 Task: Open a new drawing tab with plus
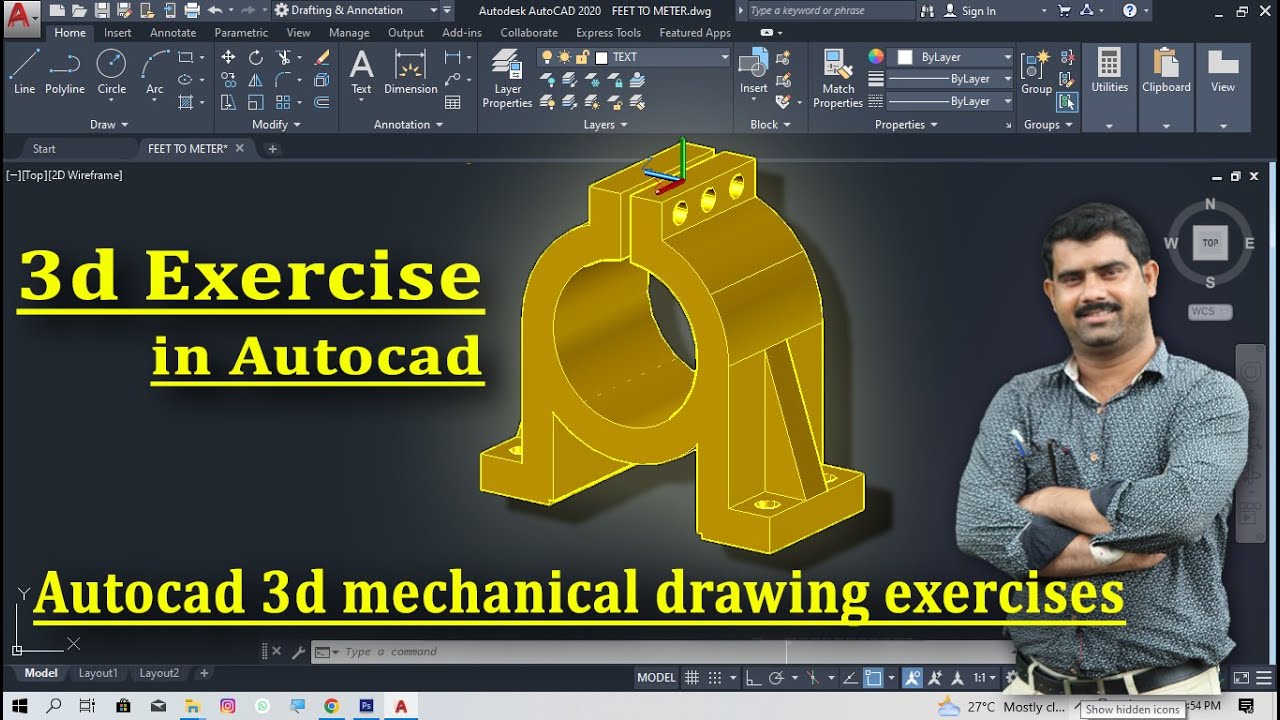coord(272,149)
